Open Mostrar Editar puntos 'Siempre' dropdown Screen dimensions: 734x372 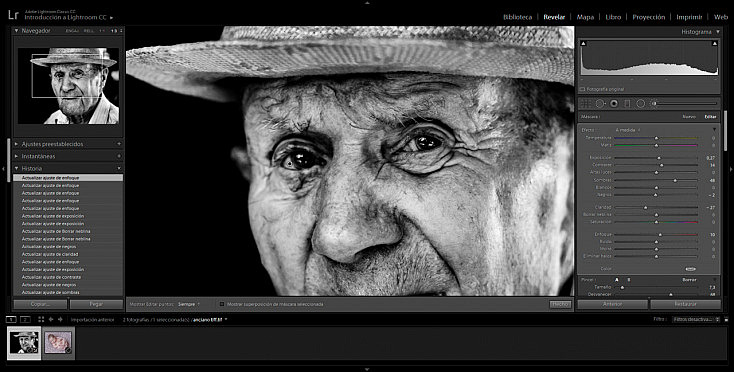189,304
